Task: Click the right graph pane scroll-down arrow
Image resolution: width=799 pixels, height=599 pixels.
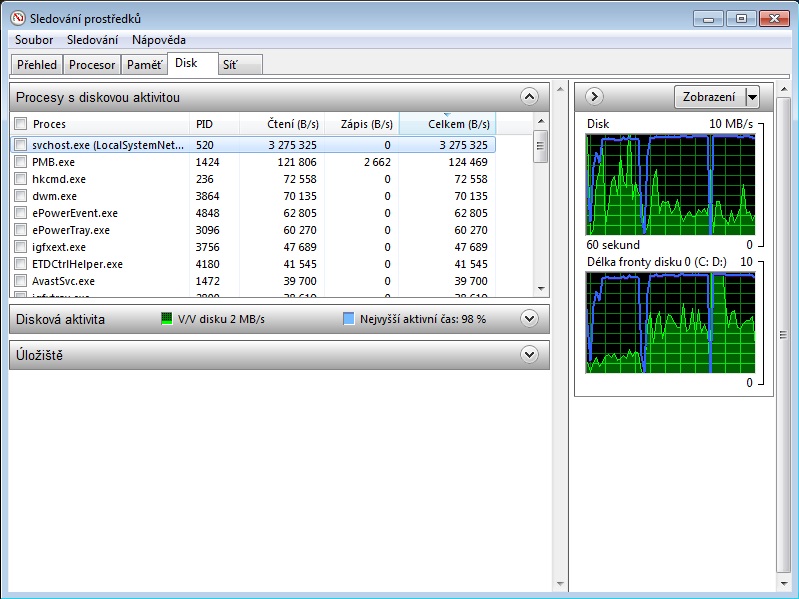Action: tap(783, 584)
